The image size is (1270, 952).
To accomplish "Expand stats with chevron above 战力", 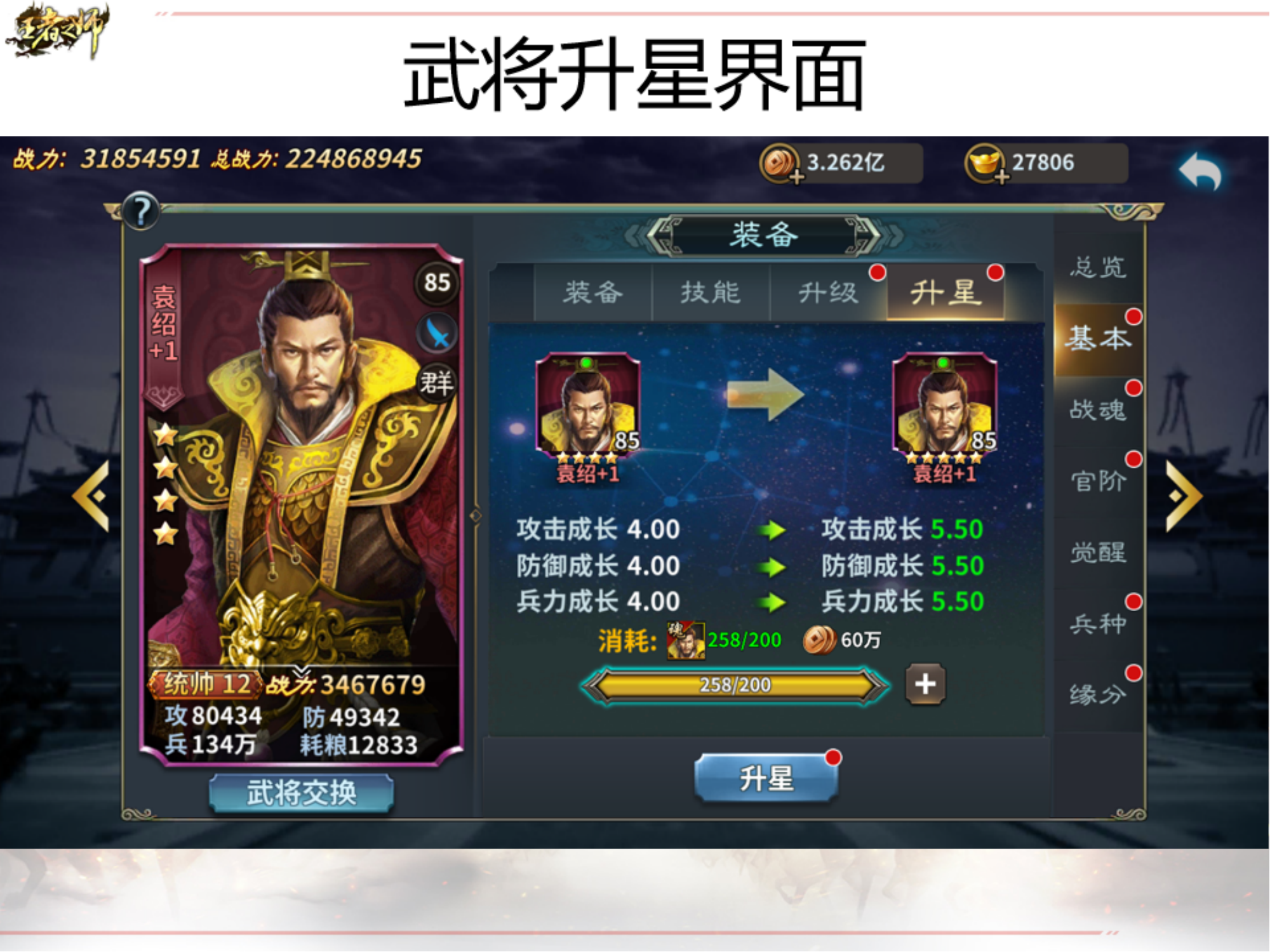I will pos(302,672).
